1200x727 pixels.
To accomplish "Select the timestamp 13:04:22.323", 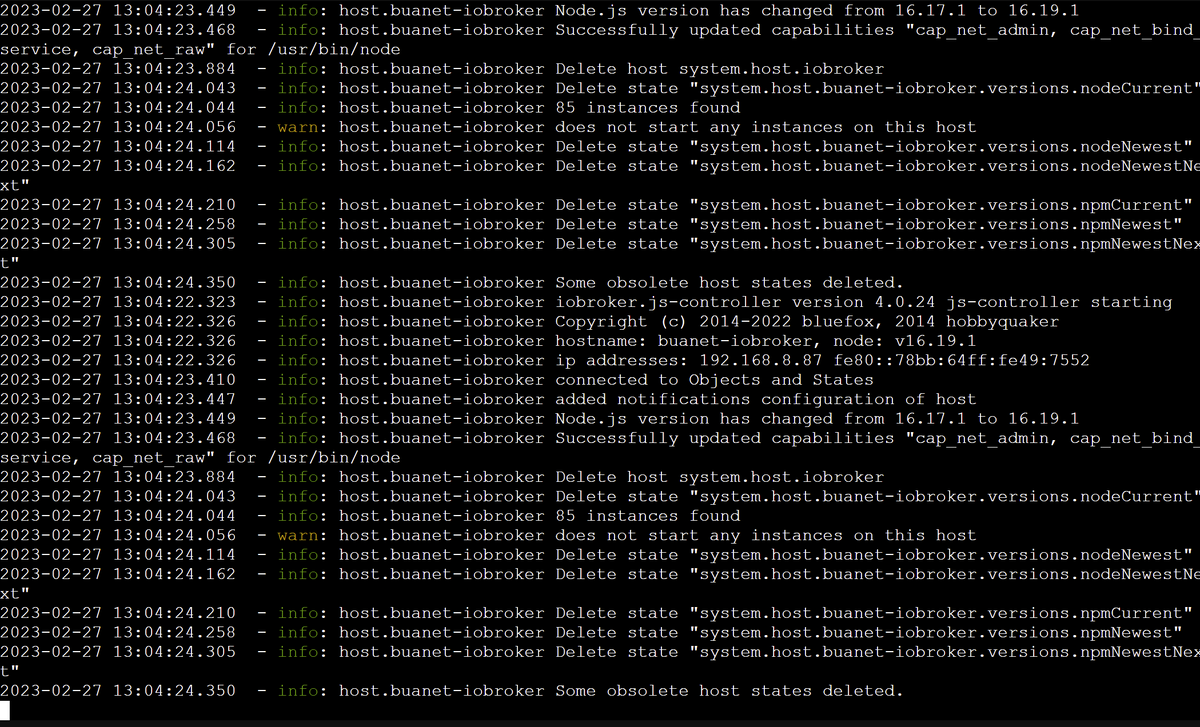I will (x=175, y=302).
